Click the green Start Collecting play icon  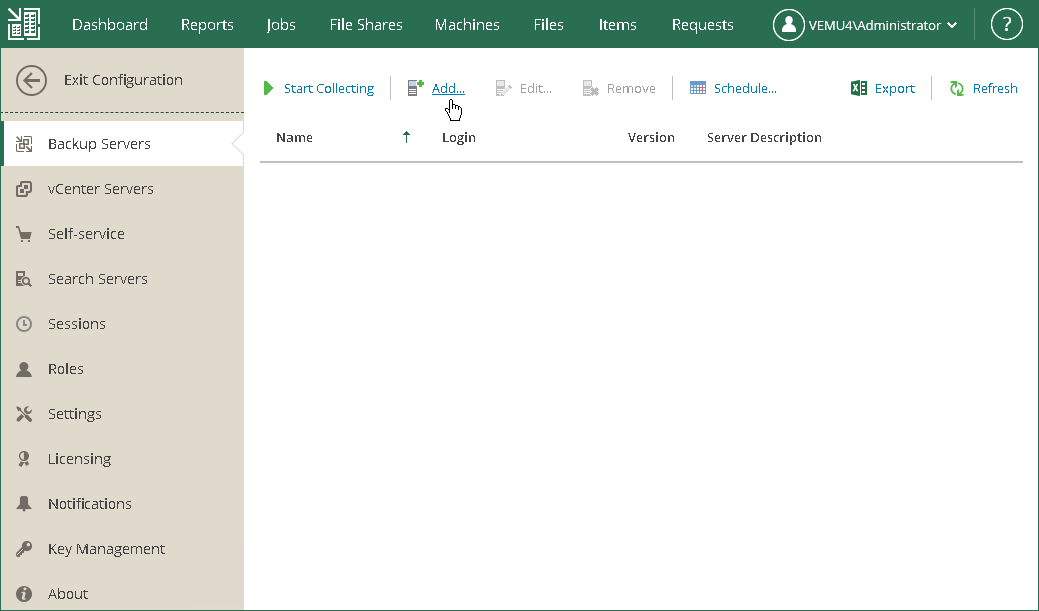(268, 88)
